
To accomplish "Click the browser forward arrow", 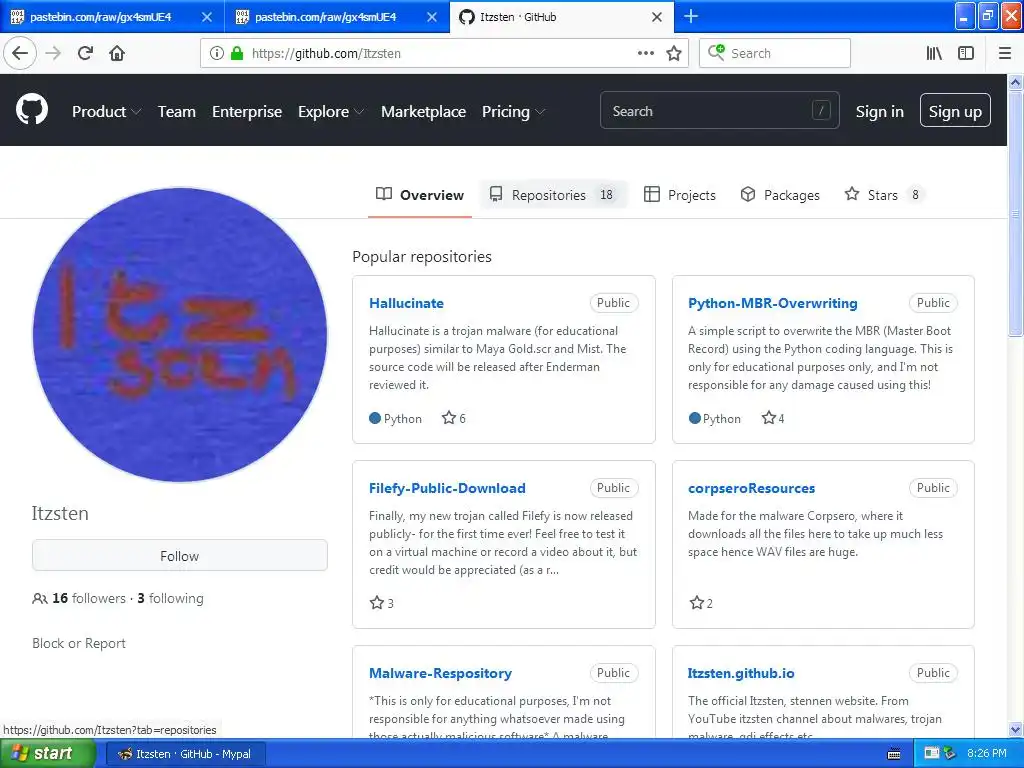I will [54, 53].
